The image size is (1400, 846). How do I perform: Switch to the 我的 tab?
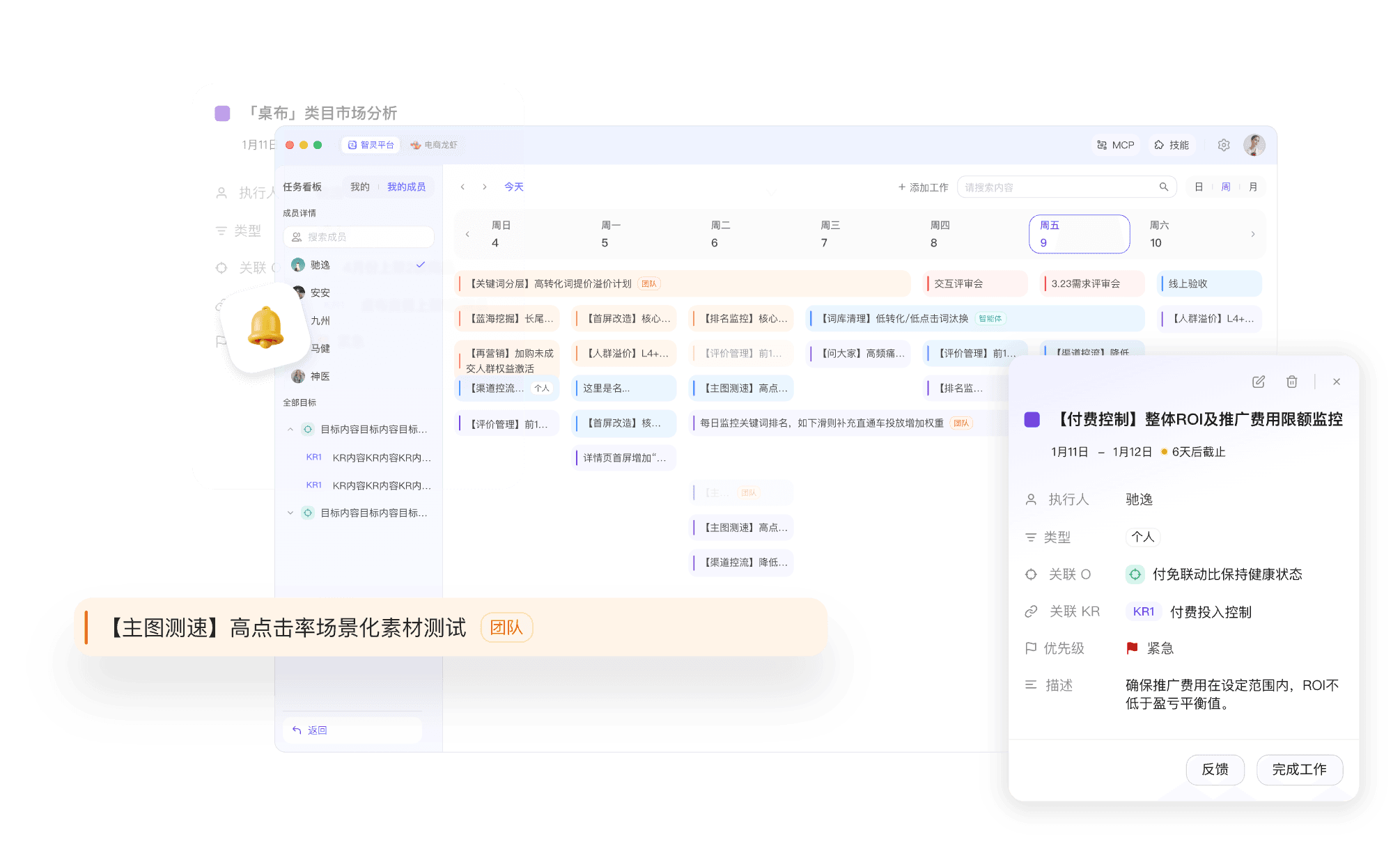click(359, 187)
